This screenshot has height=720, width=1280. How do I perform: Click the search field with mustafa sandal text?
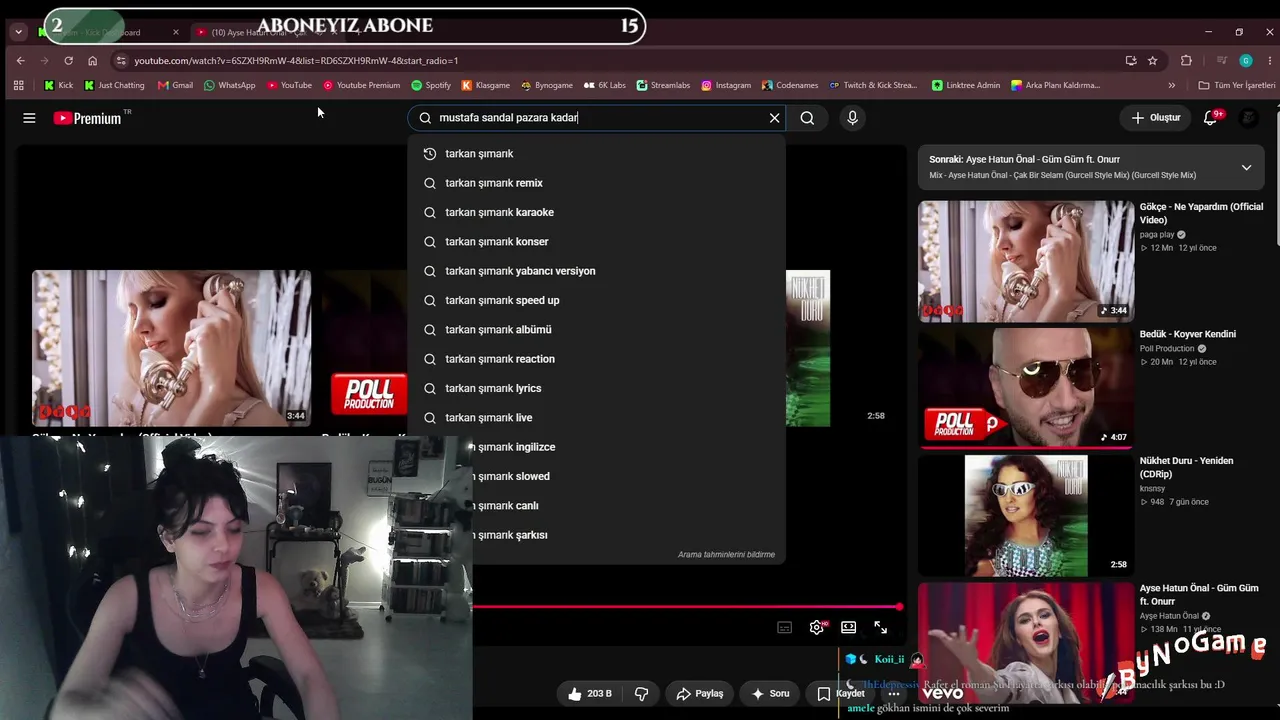(595, 118)
